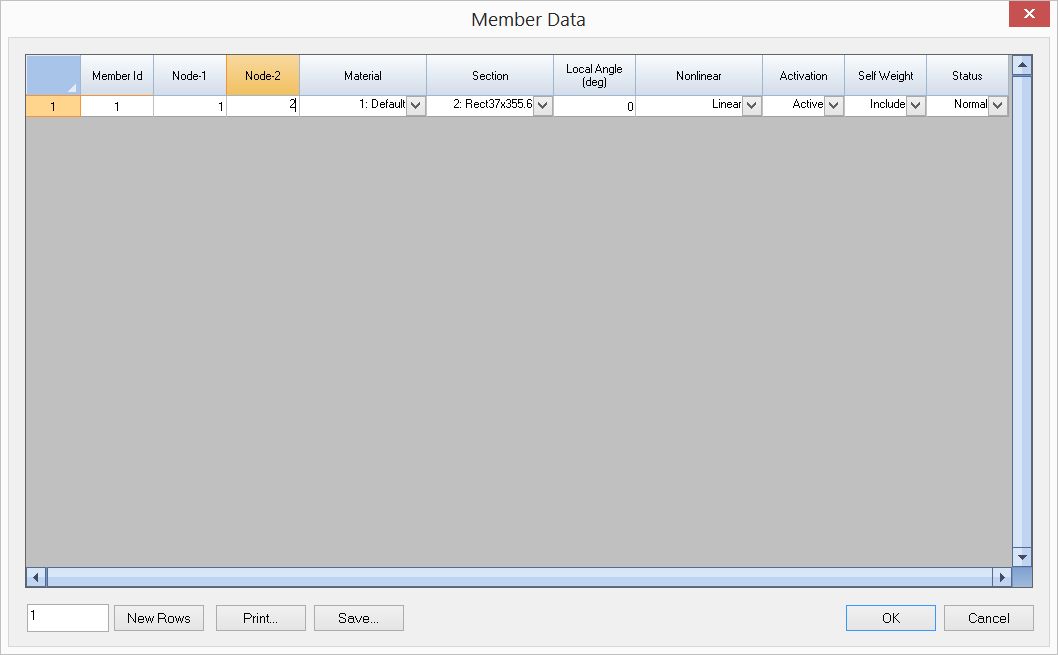
Task: Select row 1 via its row header
Action: pos(53,105)
